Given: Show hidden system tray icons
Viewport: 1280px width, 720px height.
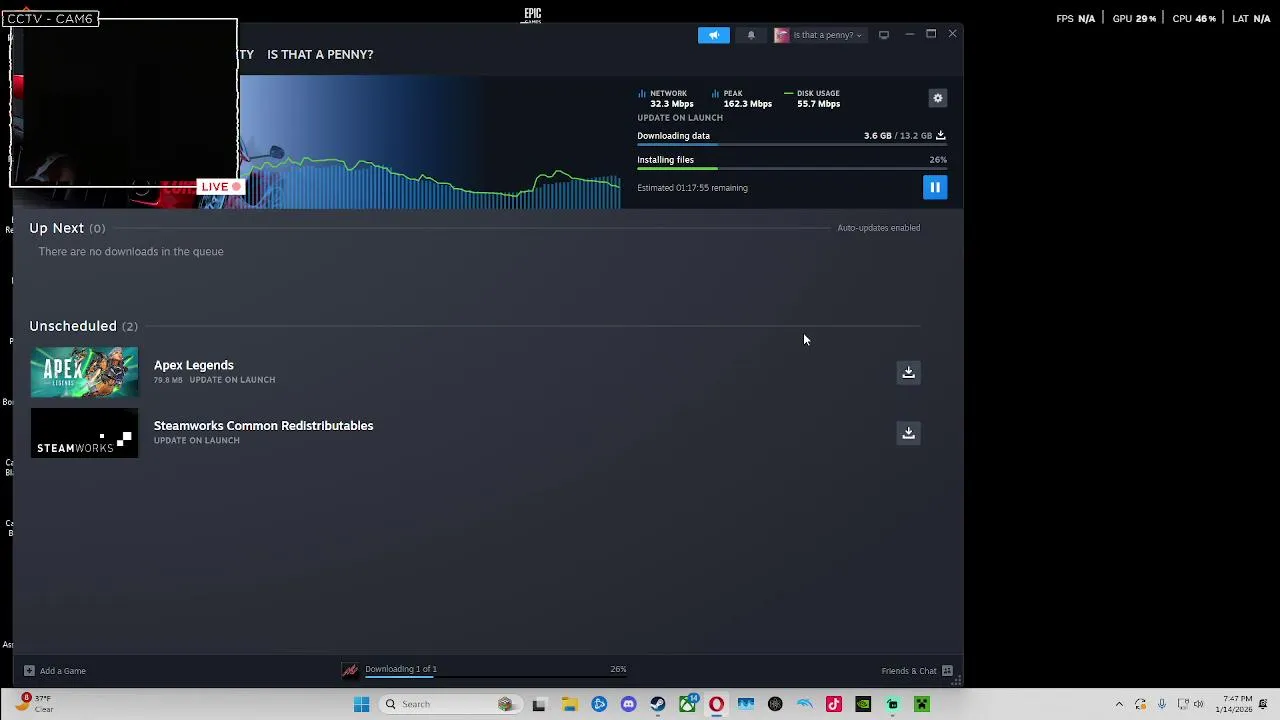Looking at the screenshot, I should 1119,704.
